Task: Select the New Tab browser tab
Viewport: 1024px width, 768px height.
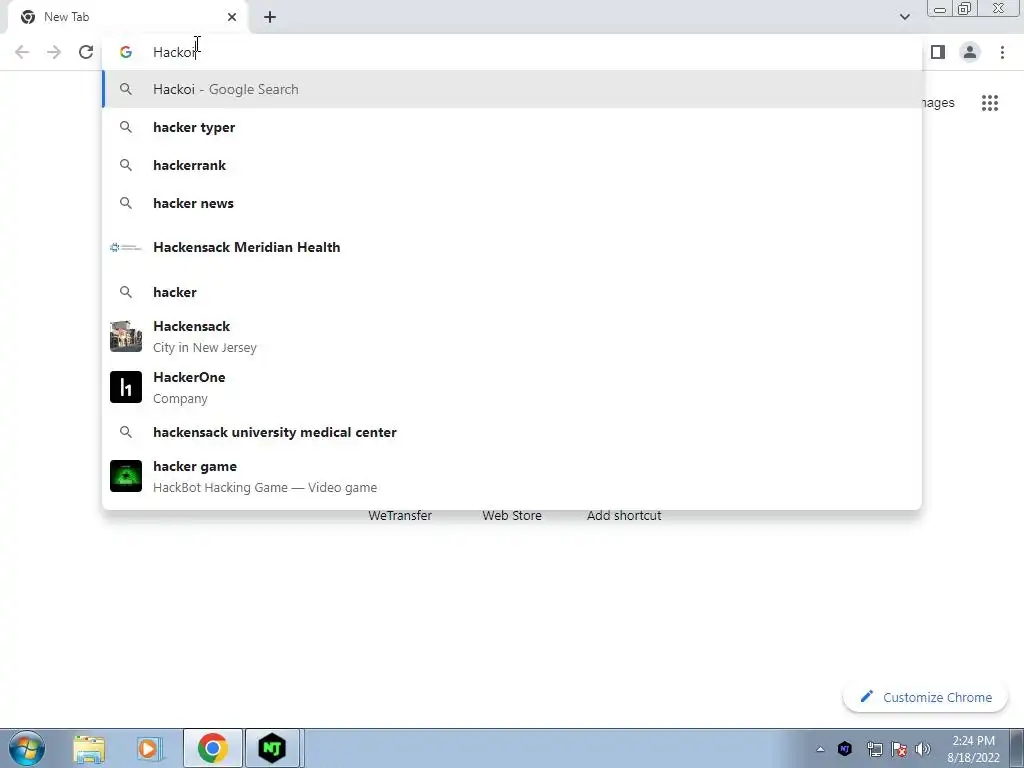Action: [128, 17]
